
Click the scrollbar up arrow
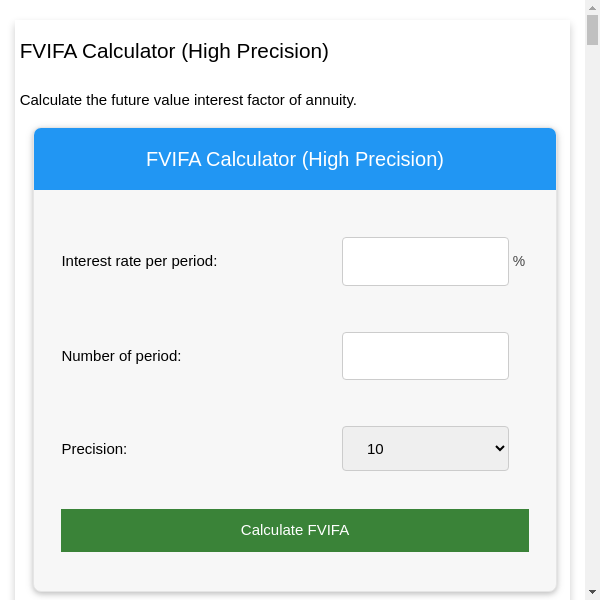592,8
